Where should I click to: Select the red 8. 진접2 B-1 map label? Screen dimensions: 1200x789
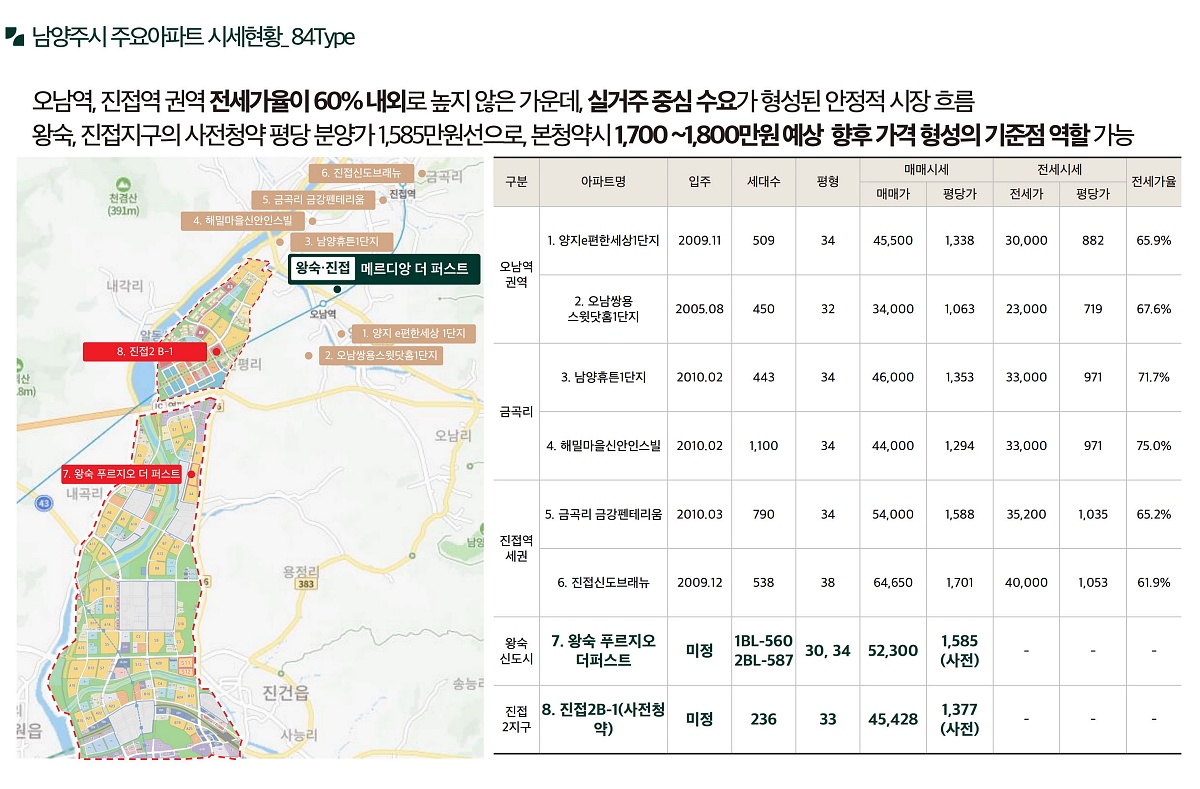click(x=143, y=351)
